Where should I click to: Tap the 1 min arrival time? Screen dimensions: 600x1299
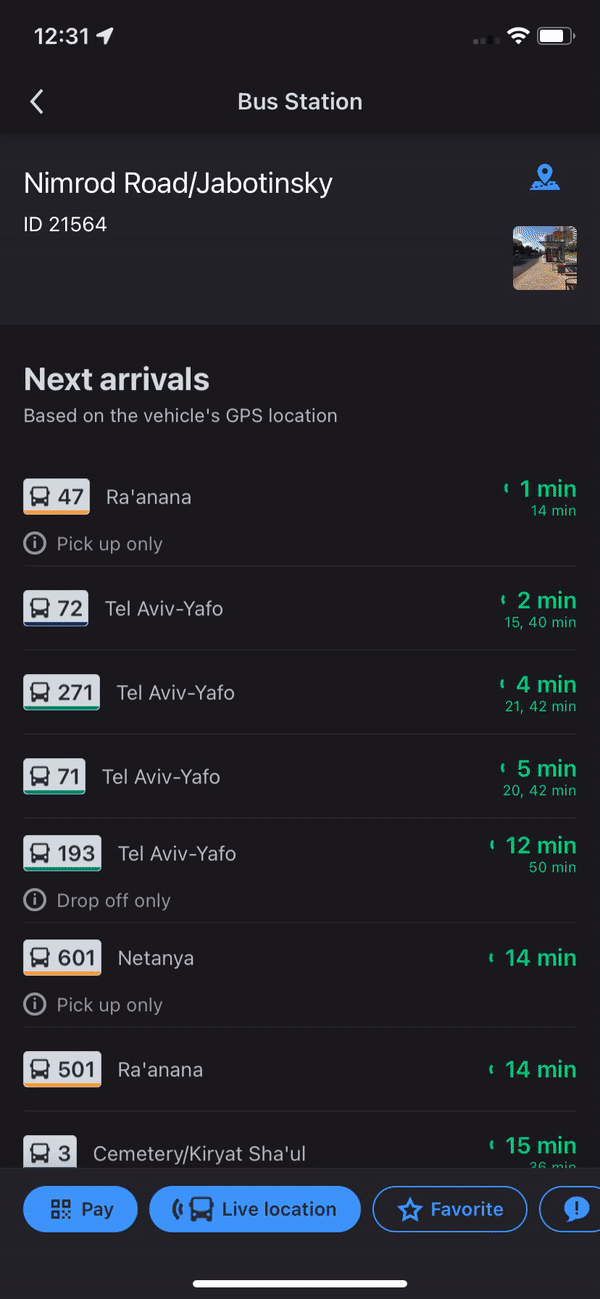click(x=540, y=489)
